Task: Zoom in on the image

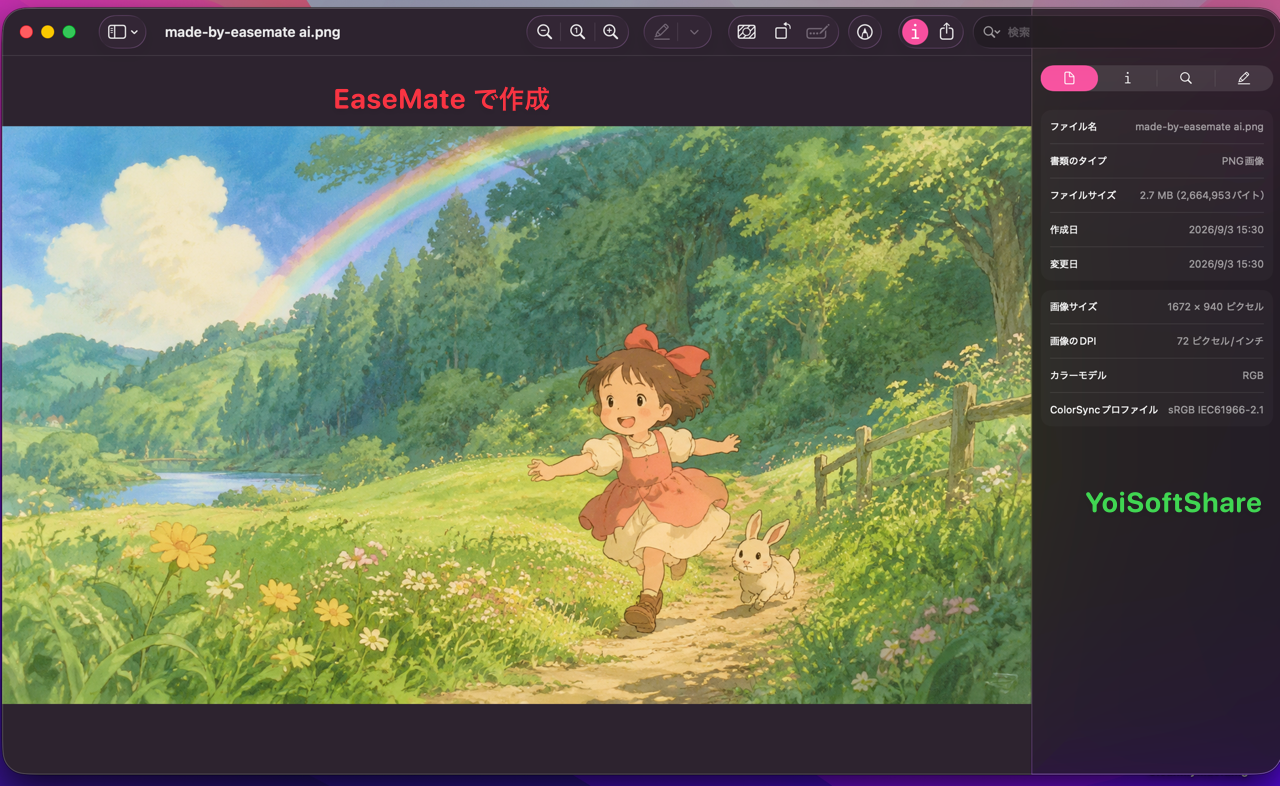Action: pyautogui.click(x=611, y=32)
